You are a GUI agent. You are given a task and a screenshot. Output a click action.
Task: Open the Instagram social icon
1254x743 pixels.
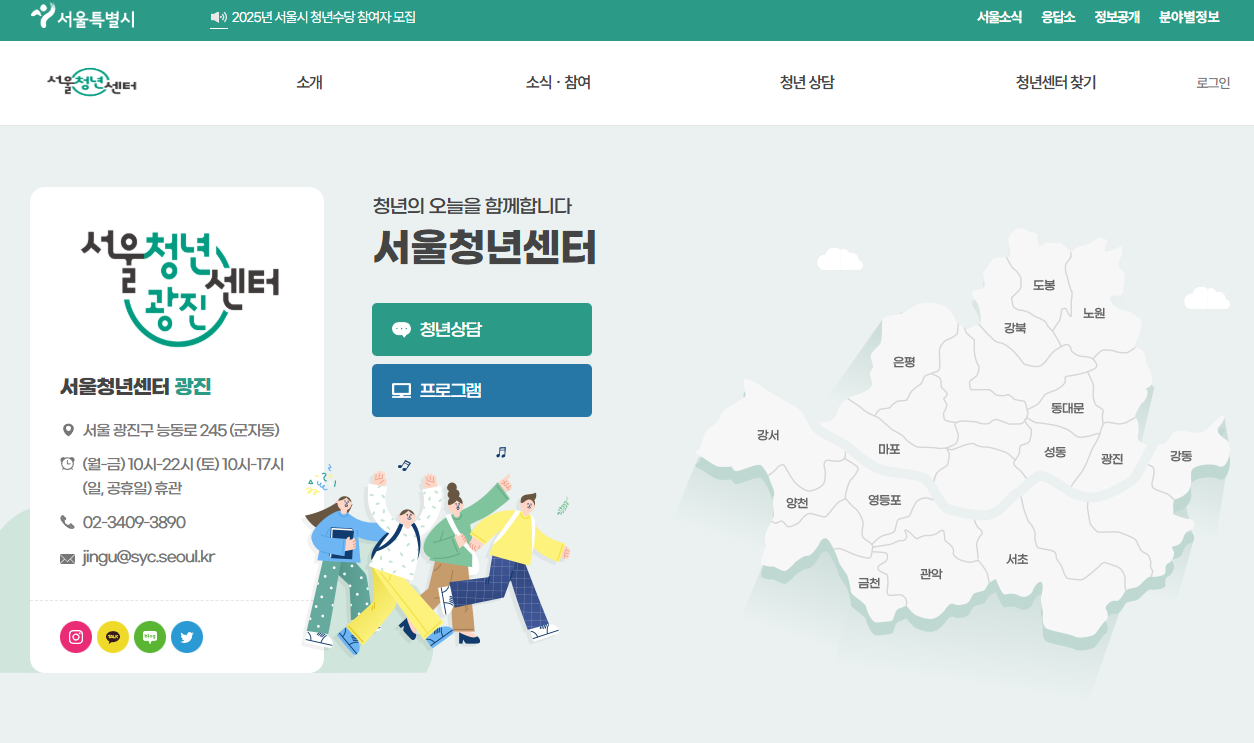(76, 637)
